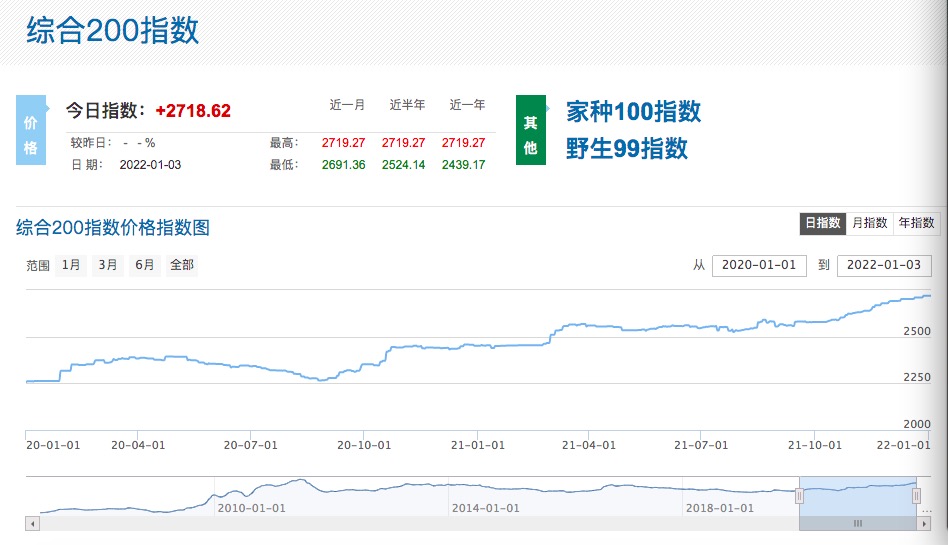Switch to 年指数 yearly view
This screenshot has width=948, height=545.
coord(916,223)
